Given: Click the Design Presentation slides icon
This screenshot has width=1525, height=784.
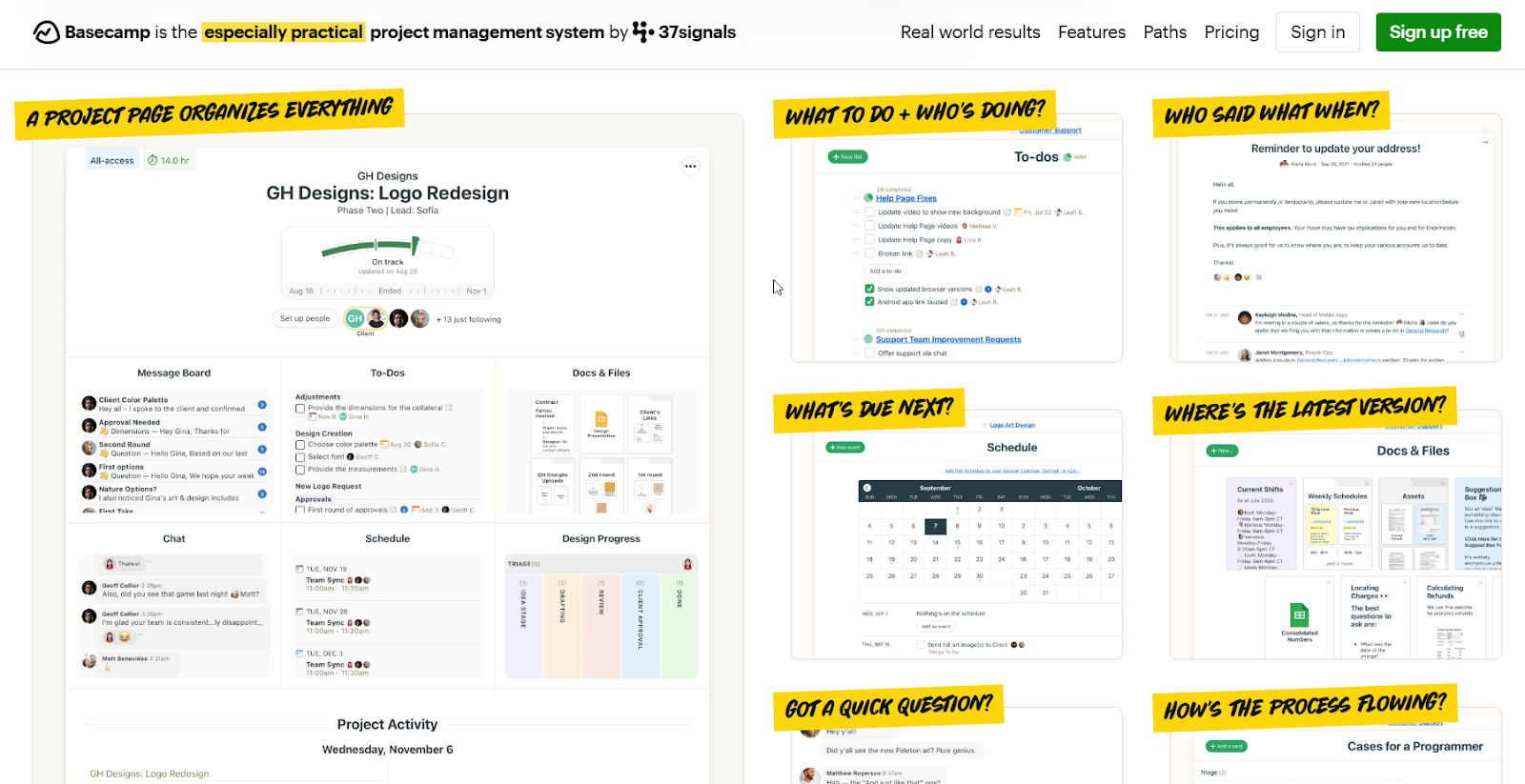Looking at the screenshot, I should 601,419.
